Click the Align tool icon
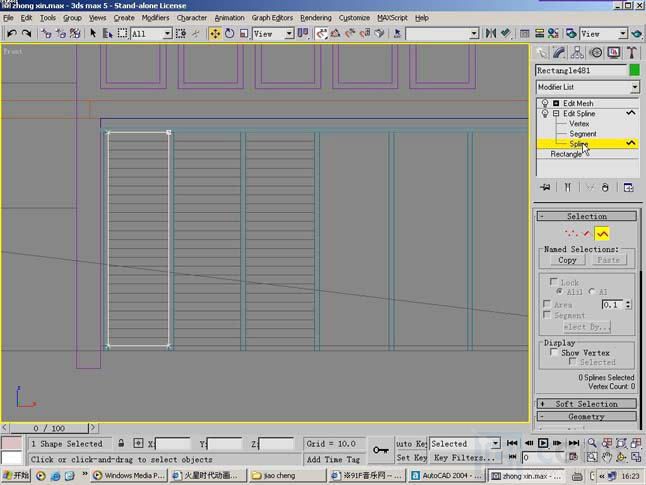Screen dimensions: 646x485 [506, 33]
